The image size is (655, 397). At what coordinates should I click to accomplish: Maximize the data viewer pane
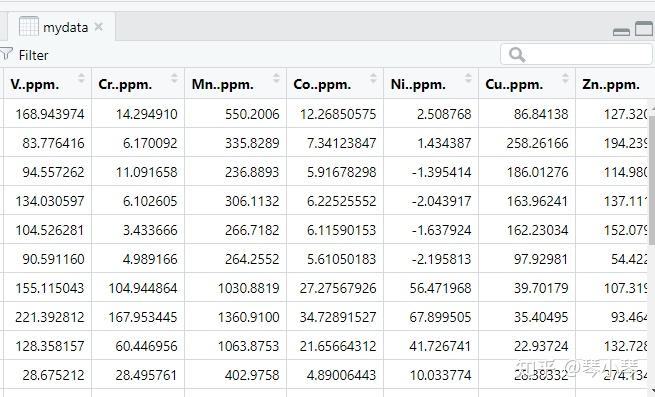(644, 28)
